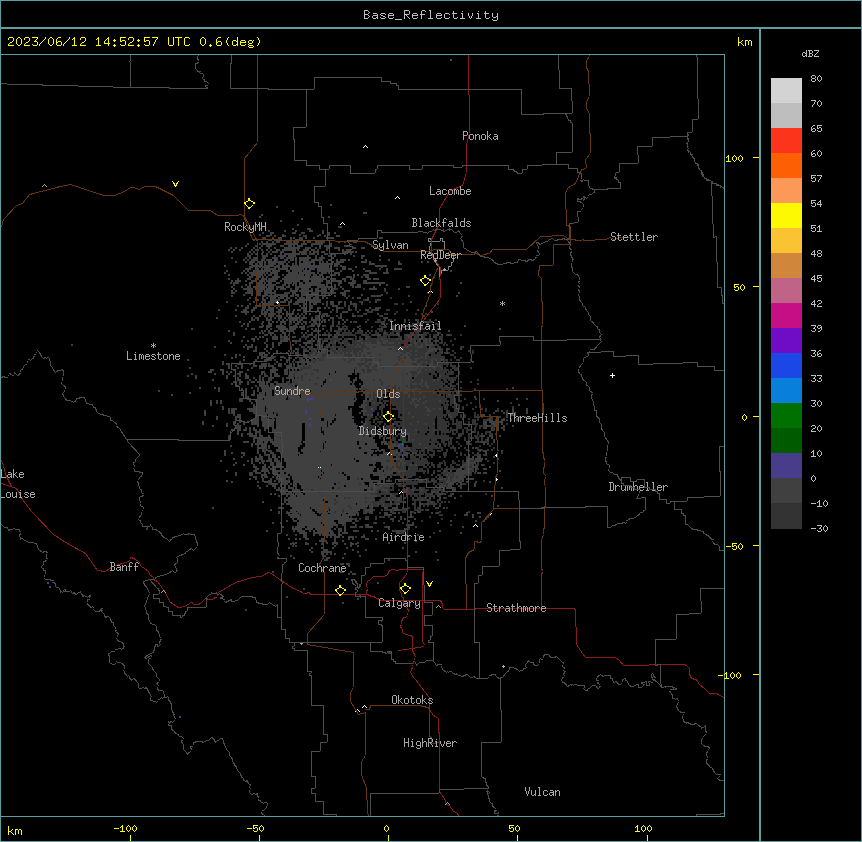Click the yellow station marker near RockyMH
This screenshot has width=862, height=842.
(249, 204)
